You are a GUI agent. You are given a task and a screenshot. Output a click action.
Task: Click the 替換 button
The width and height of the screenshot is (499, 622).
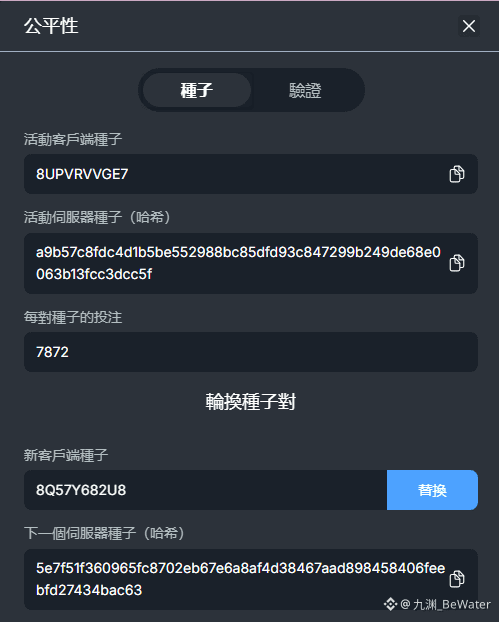point(432,490)
